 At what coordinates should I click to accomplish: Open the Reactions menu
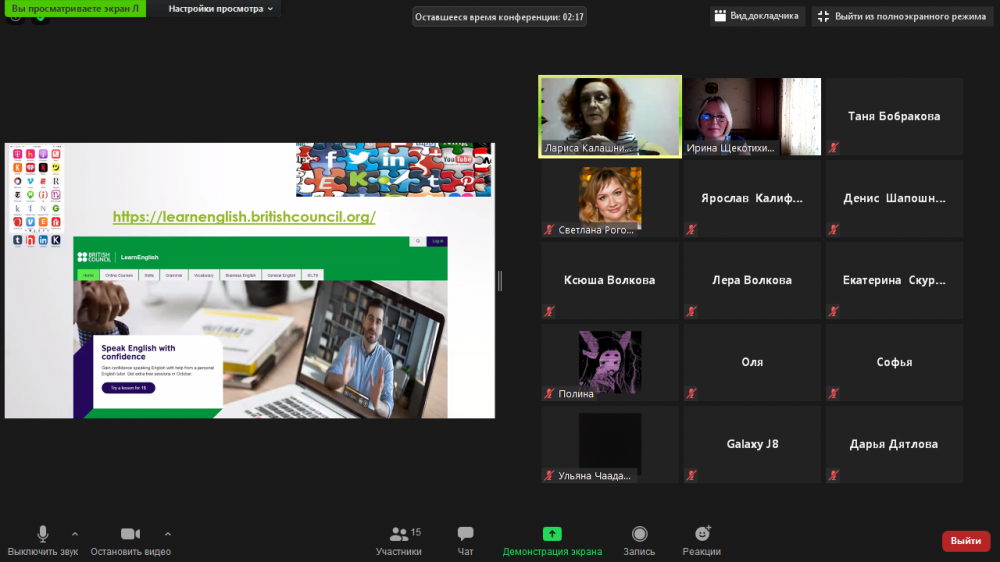(x=702, y=540)
